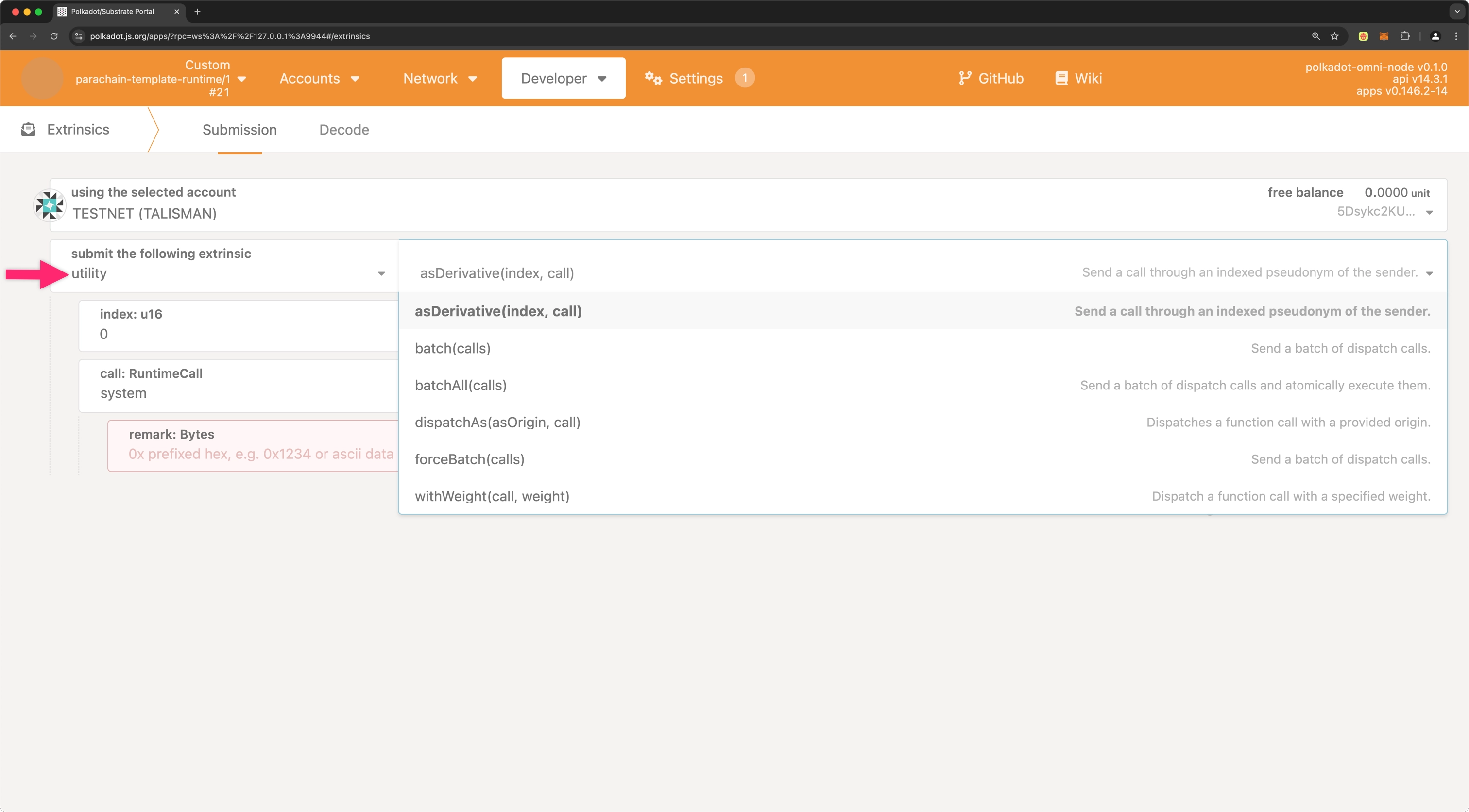Select batchAll(calls) from the list
This screenshot has height=812, width=1469.
(461, 386)
